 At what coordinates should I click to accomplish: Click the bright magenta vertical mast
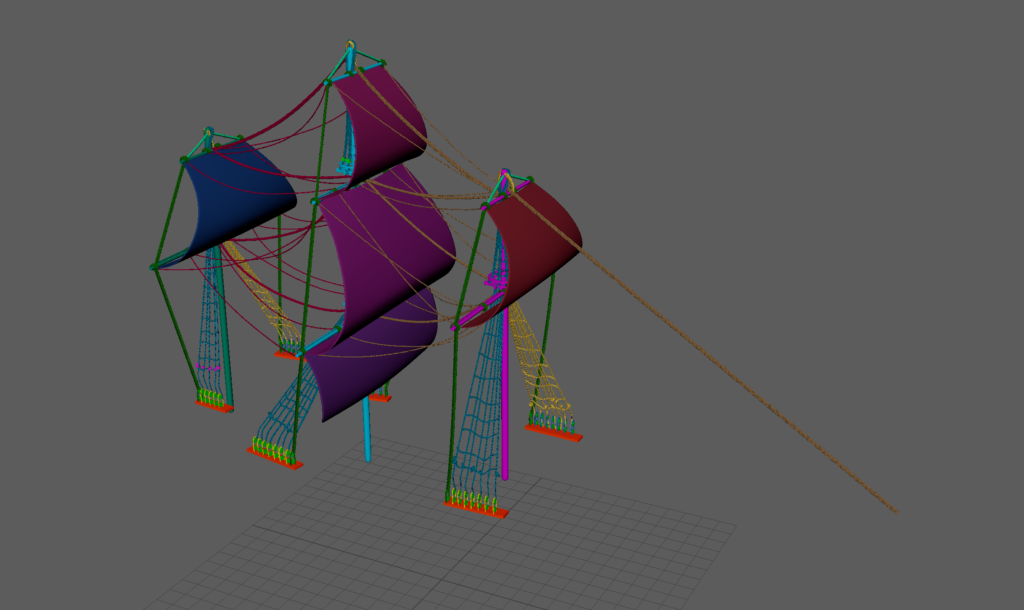(x=505, y=400)
